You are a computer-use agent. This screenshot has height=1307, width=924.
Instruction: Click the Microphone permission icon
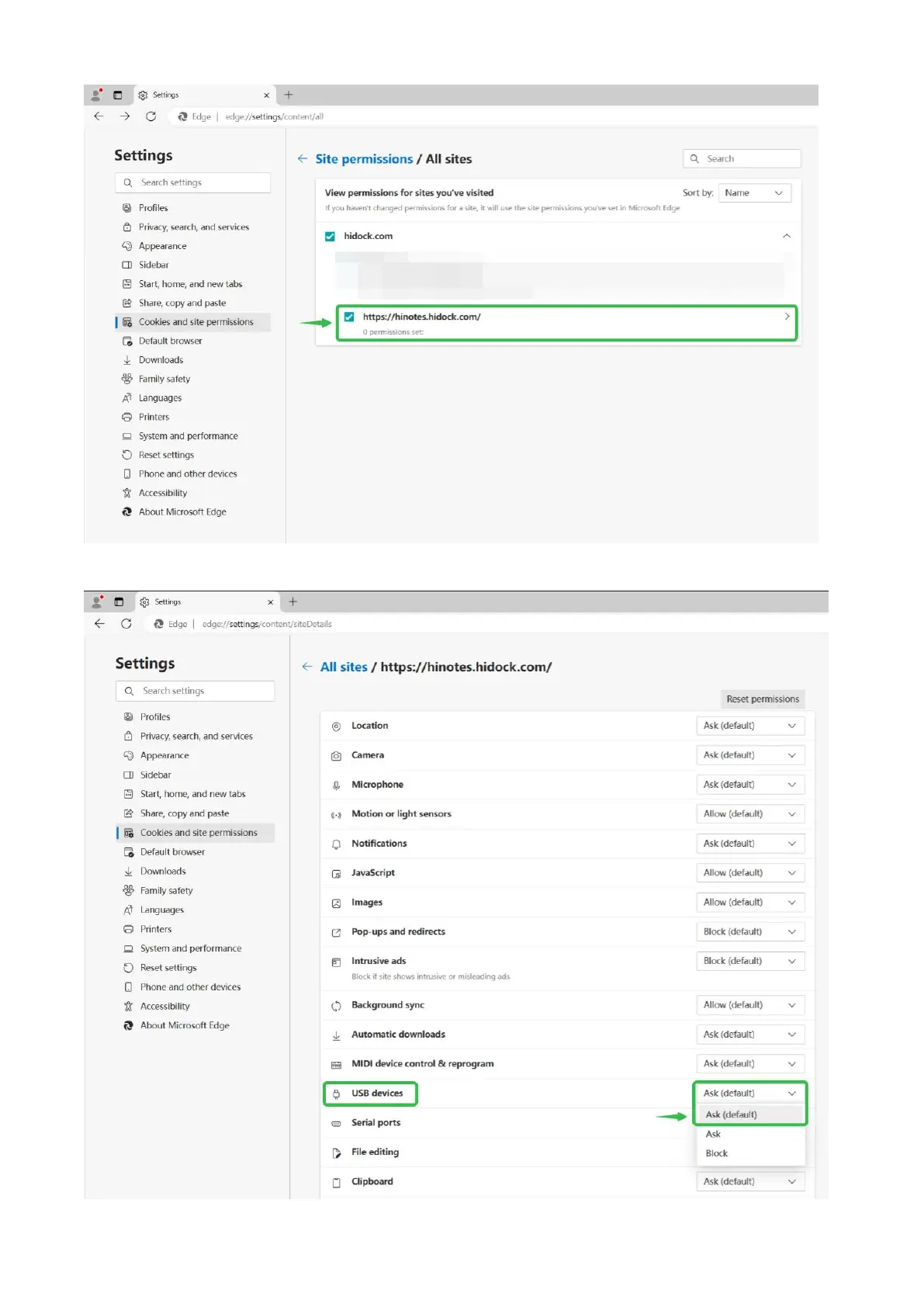pyautogui.click(x=336, y=785)
